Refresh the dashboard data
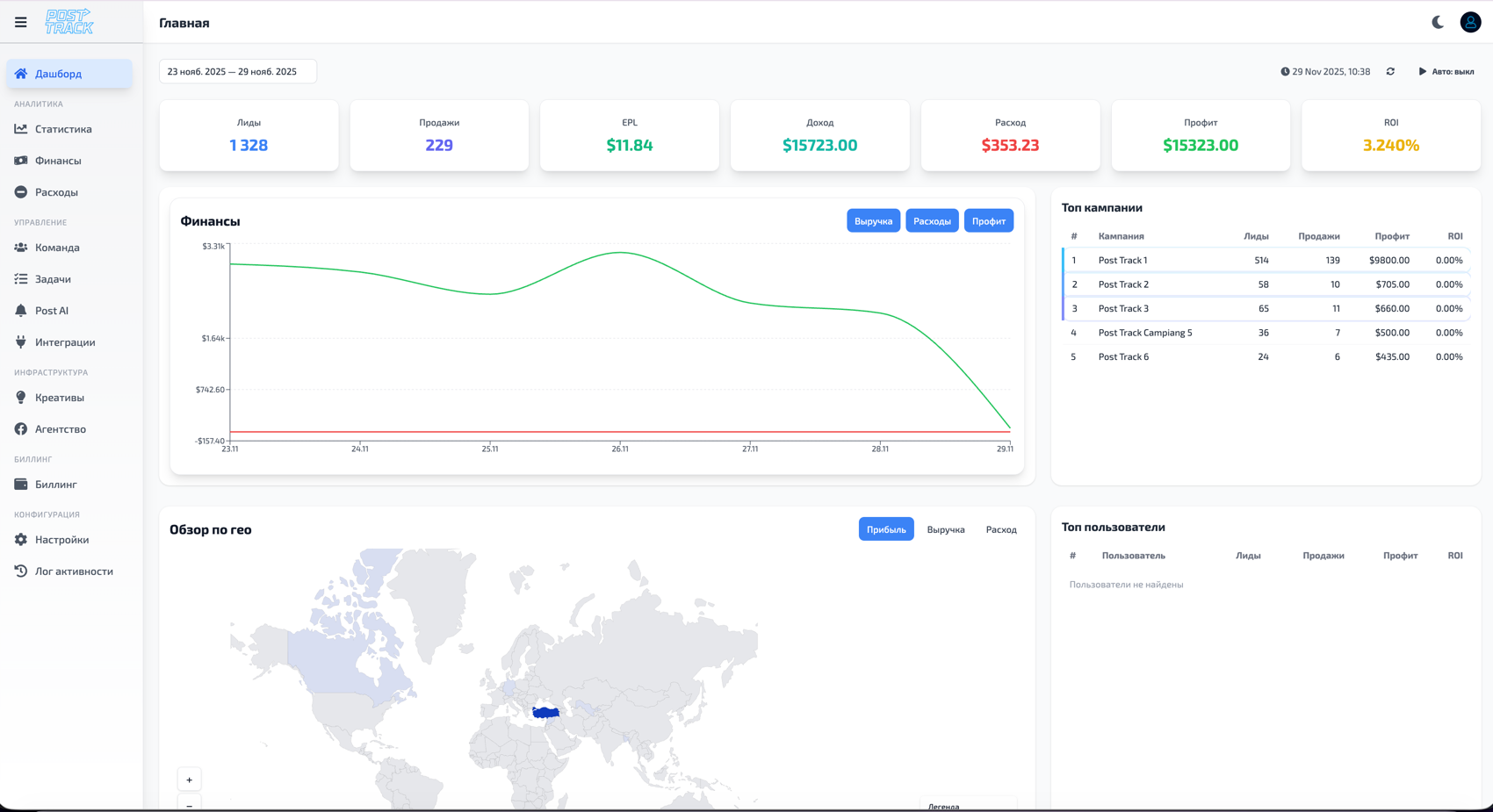Screen dimensions: 1493x812 click(1390, 71)
